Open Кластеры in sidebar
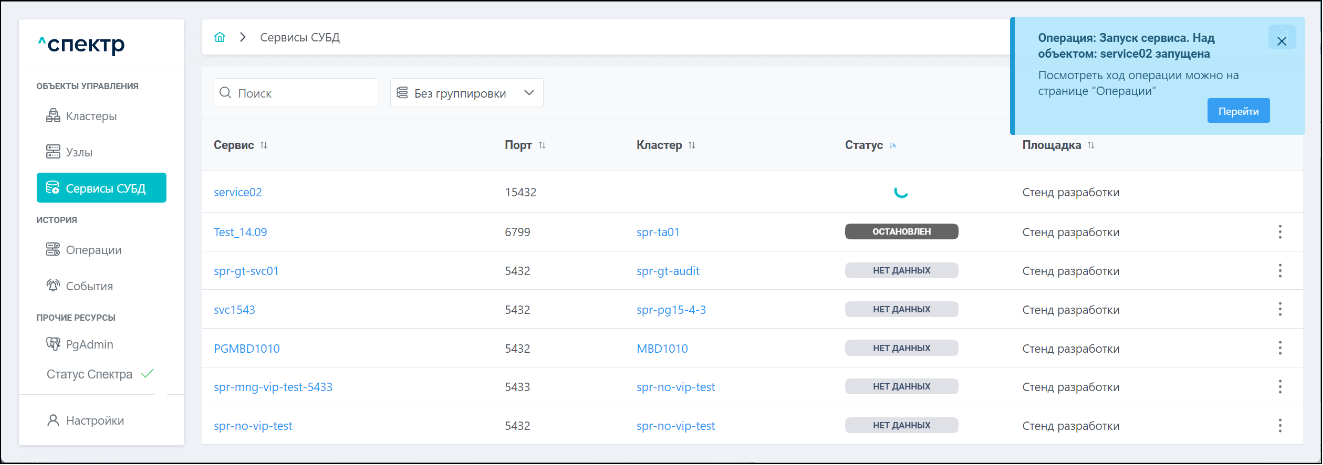This screenshot has width=1323, height=465. pos(91,116)
